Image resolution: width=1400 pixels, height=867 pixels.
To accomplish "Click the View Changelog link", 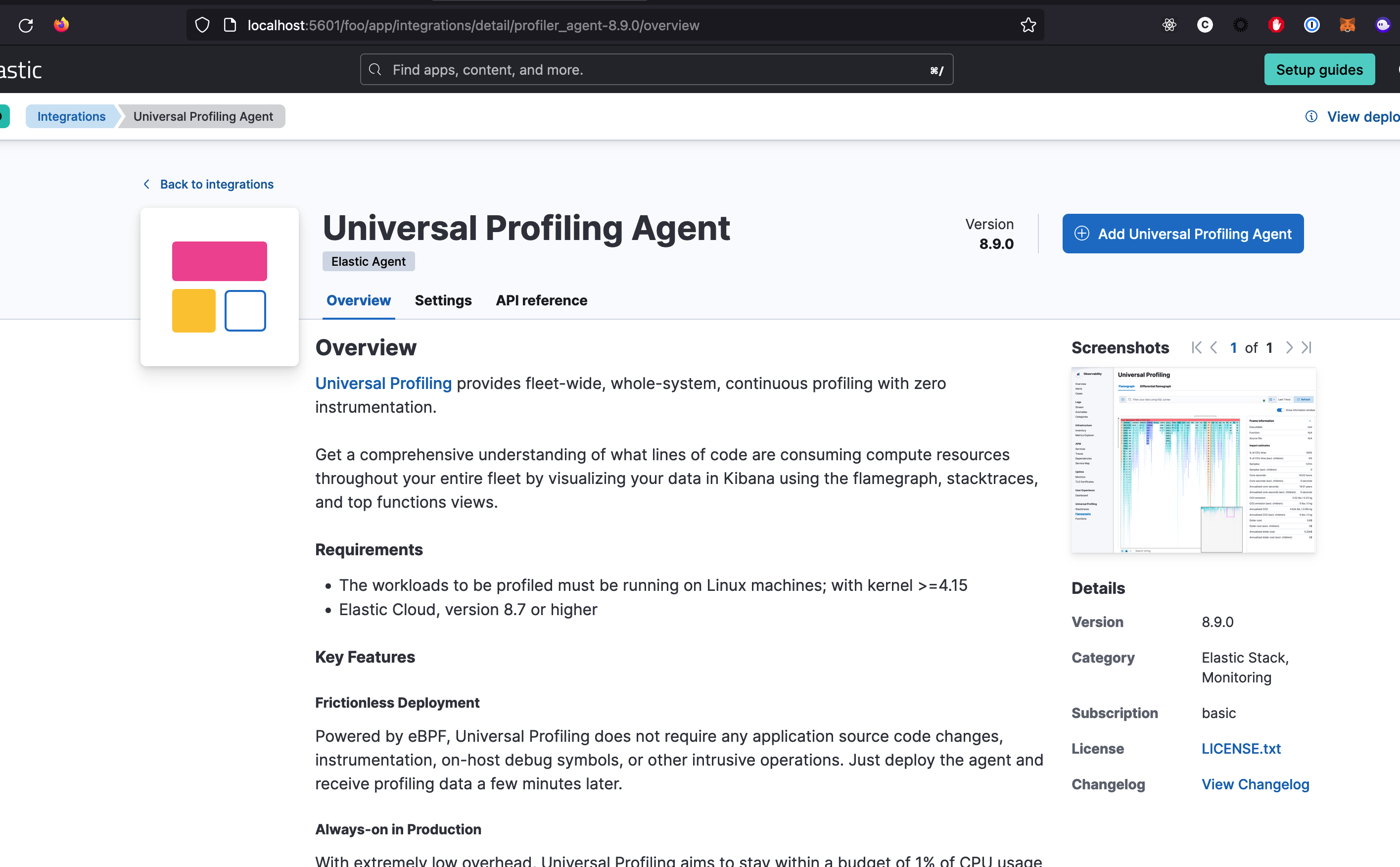I will pos(1255,783).
